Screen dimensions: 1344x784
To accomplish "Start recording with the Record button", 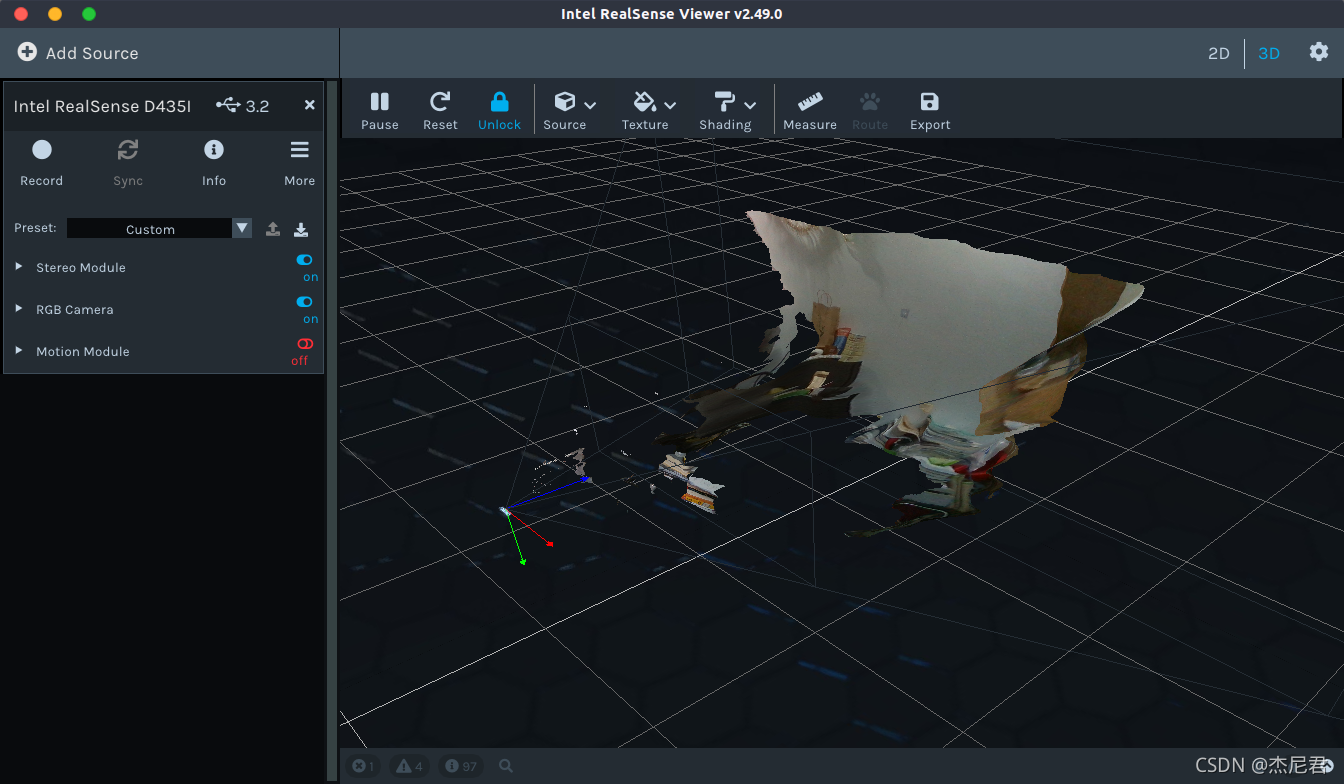I will click(x=42, y=162).
